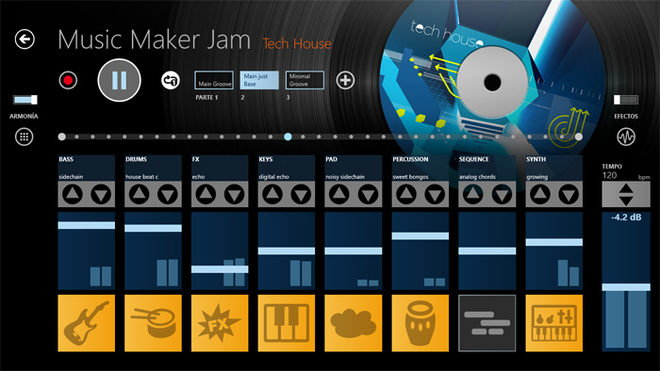This screenshot has height=371, width=660.
Task: Click the red record button
Action: (x=68, y=80)
